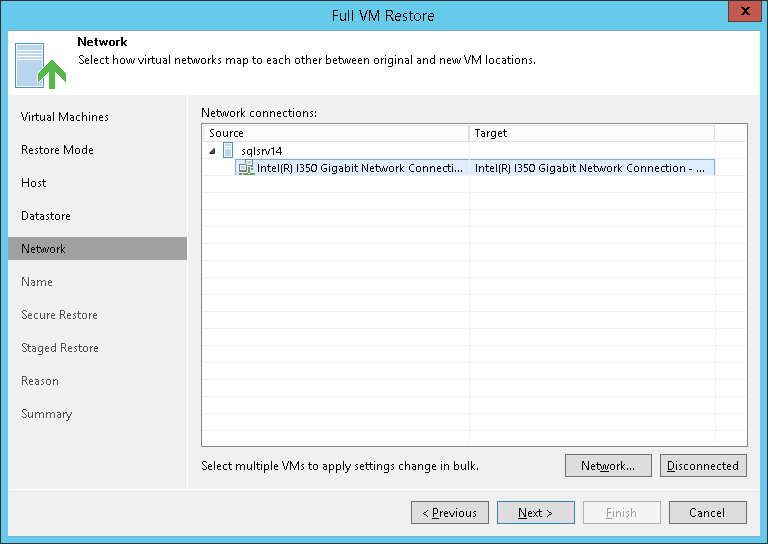The height and width of the screenshot is (544, 768).
Task: Go to the Restore Mode step
Action: click(57, 150)
